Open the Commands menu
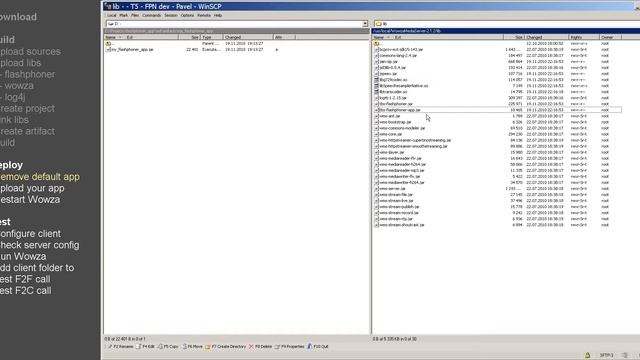 [151, 16]
